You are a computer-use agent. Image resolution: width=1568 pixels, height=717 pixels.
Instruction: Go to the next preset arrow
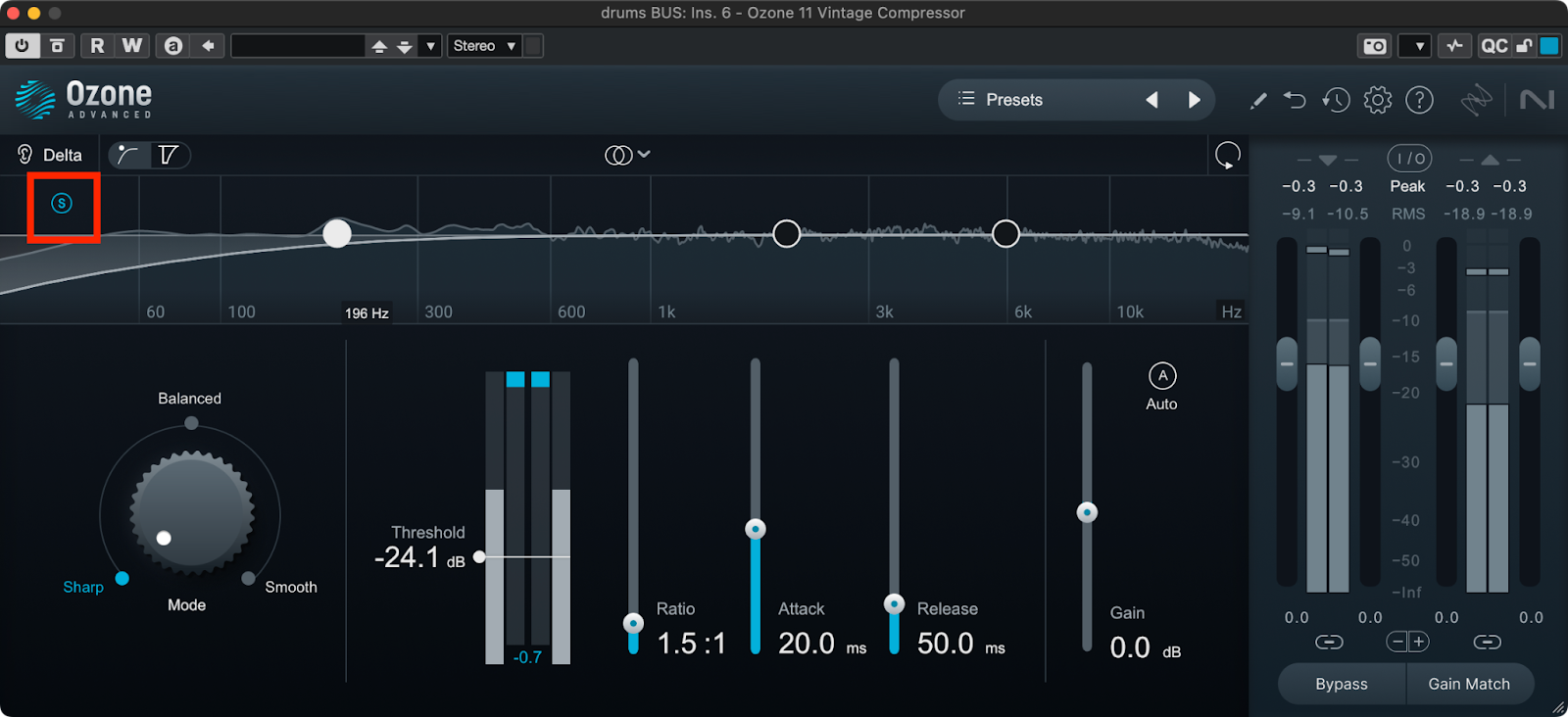click(x=1194, y=100)
